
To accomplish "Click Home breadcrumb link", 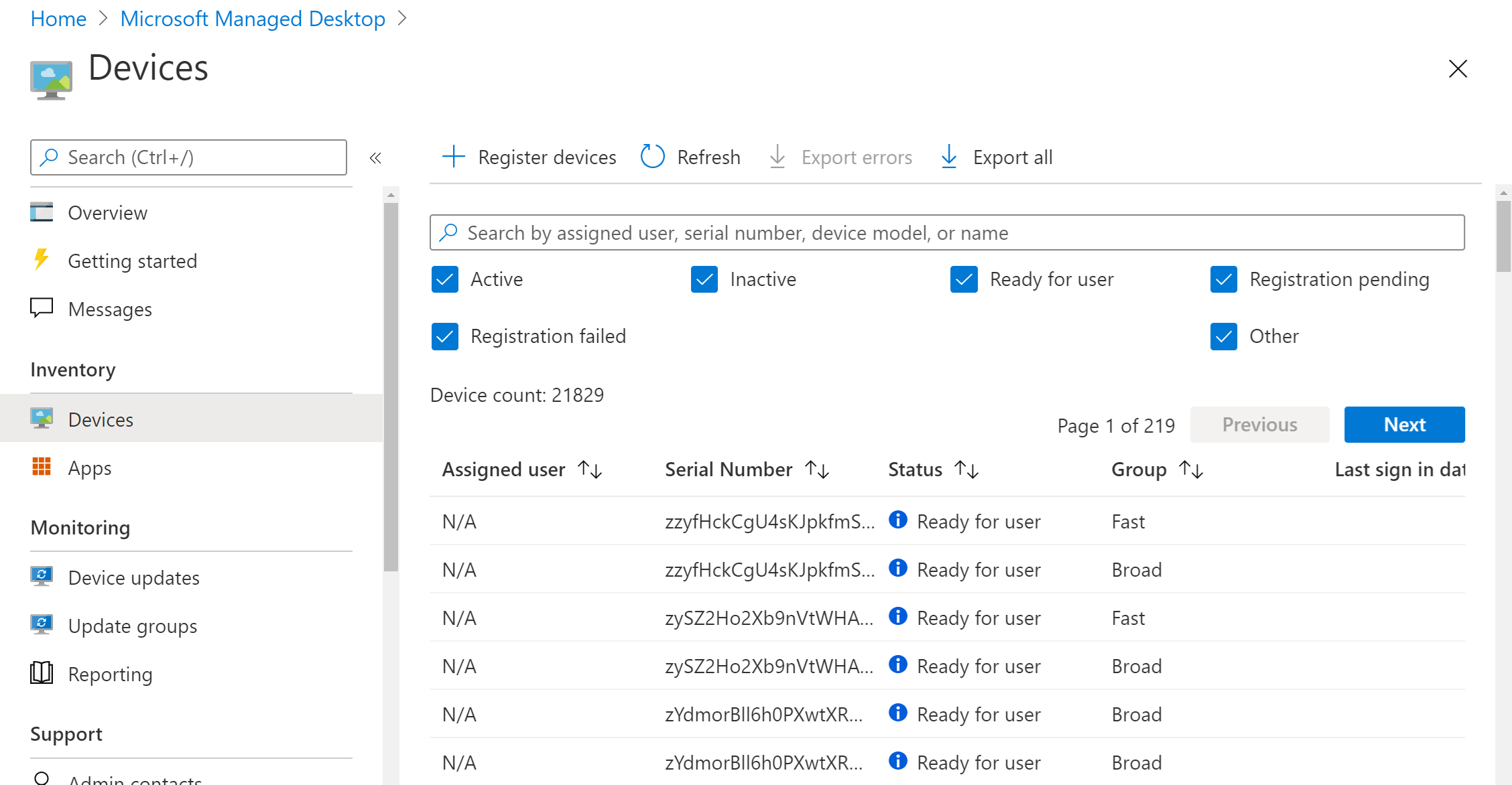I will (x=58, y=19).
